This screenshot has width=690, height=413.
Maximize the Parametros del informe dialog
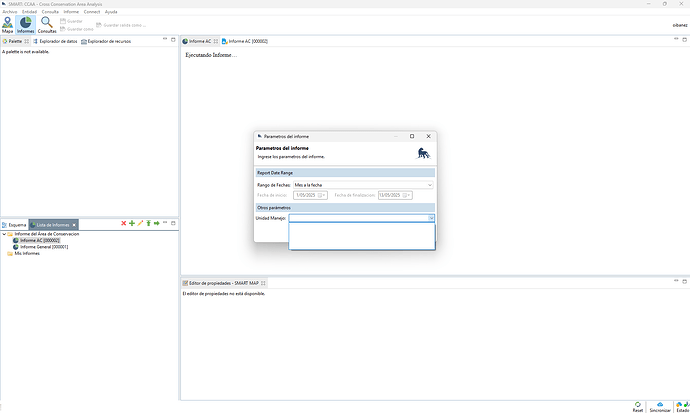point(412,136)
